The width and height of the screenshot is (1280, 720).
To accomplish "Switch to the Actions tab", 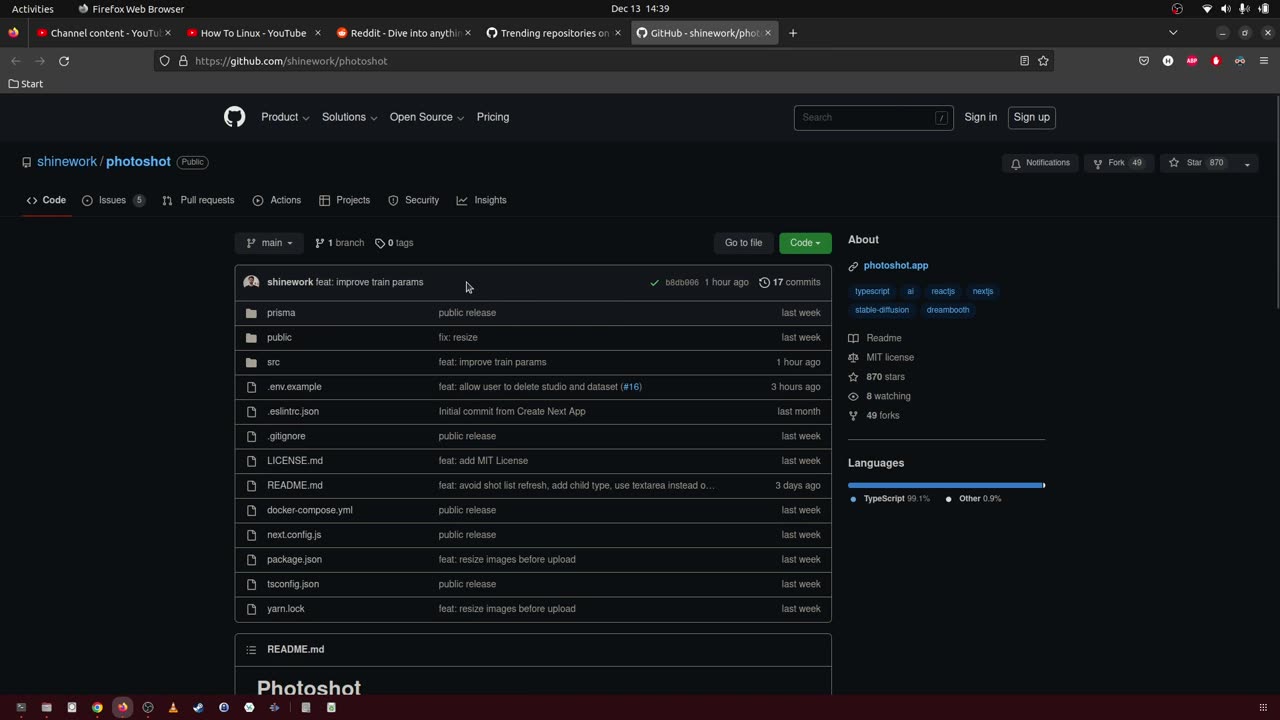I will click(x=277, y=200).
